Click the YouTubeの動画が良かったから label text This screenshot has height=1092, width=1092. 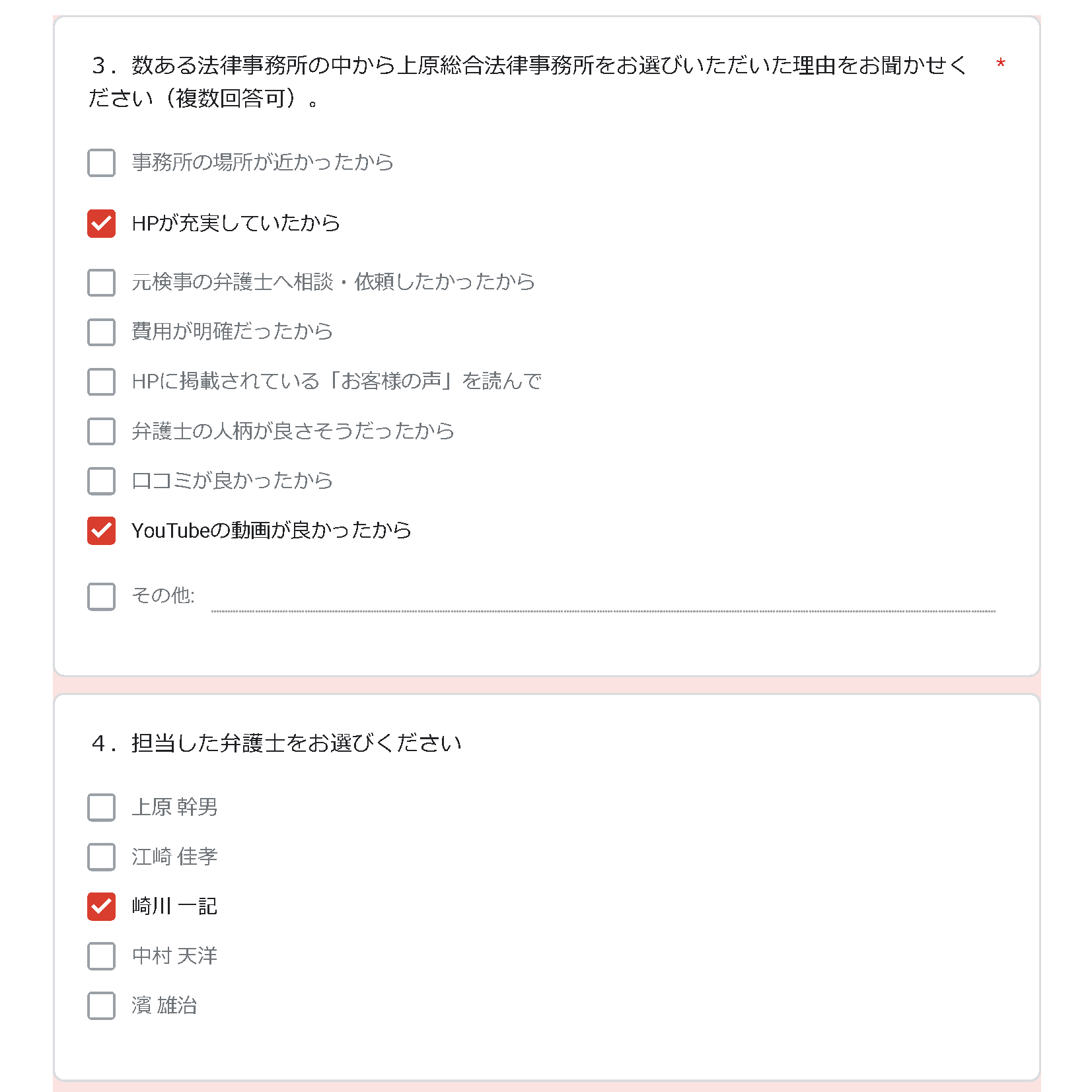click(272, 530)
